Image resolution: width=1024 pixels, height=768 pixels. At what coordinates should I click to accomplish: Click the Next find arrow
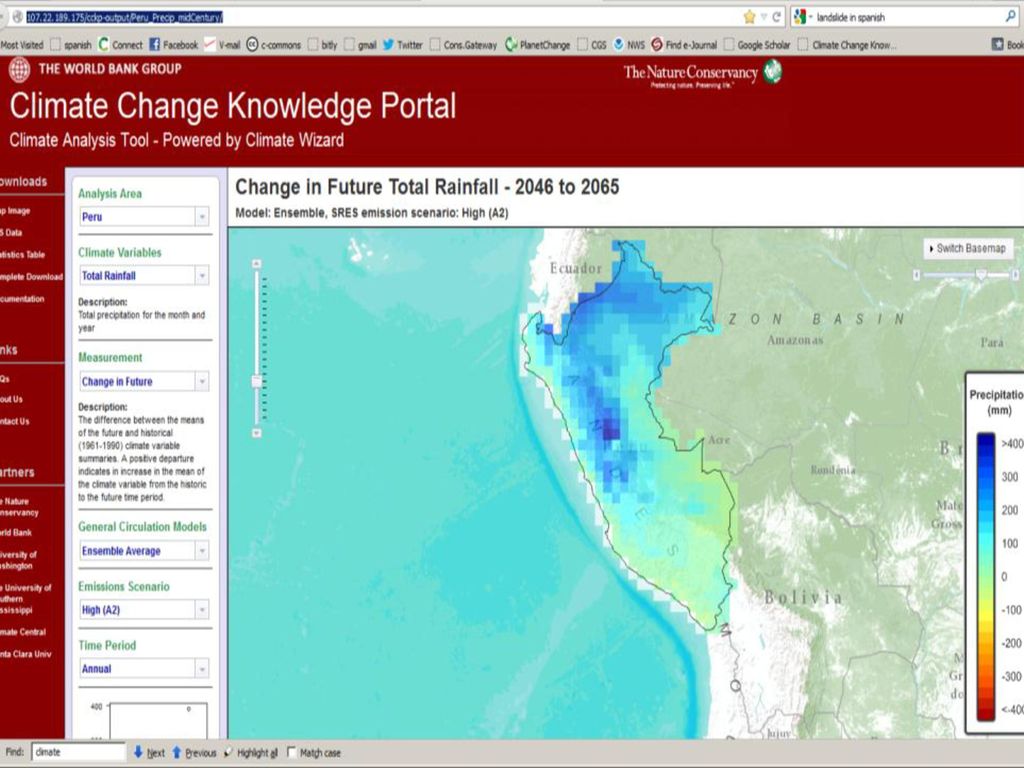[x=149, y=752]
